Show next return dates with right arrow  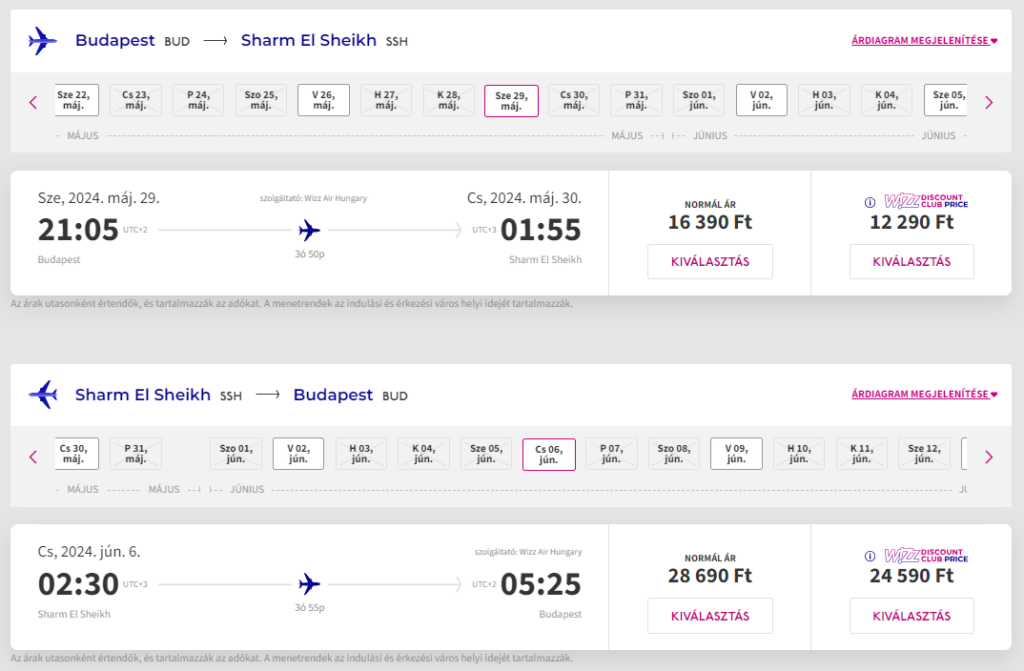coord(989,457)
